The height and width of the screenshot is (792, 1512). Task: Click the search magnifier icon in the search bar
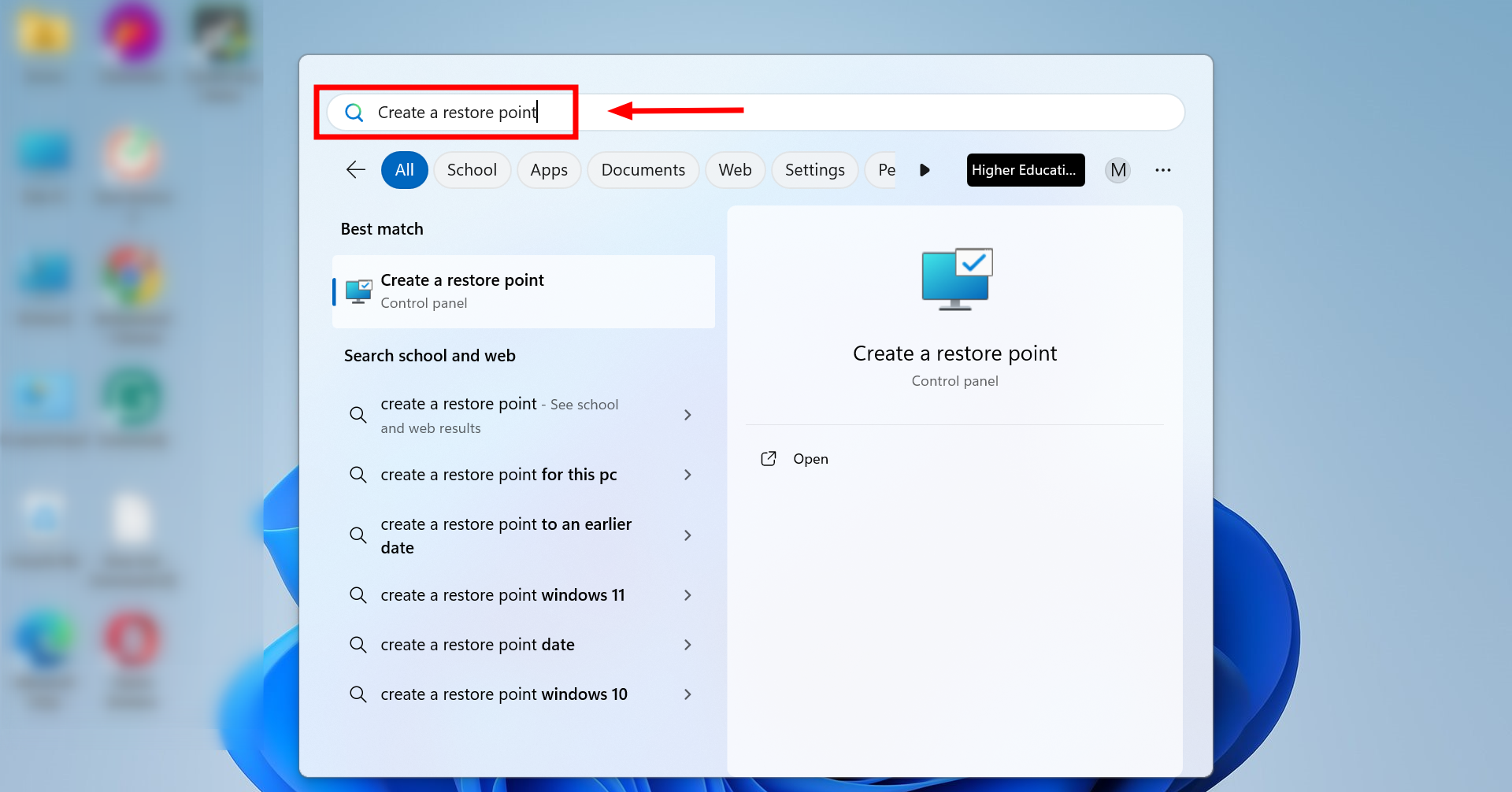tap(354, 112)
